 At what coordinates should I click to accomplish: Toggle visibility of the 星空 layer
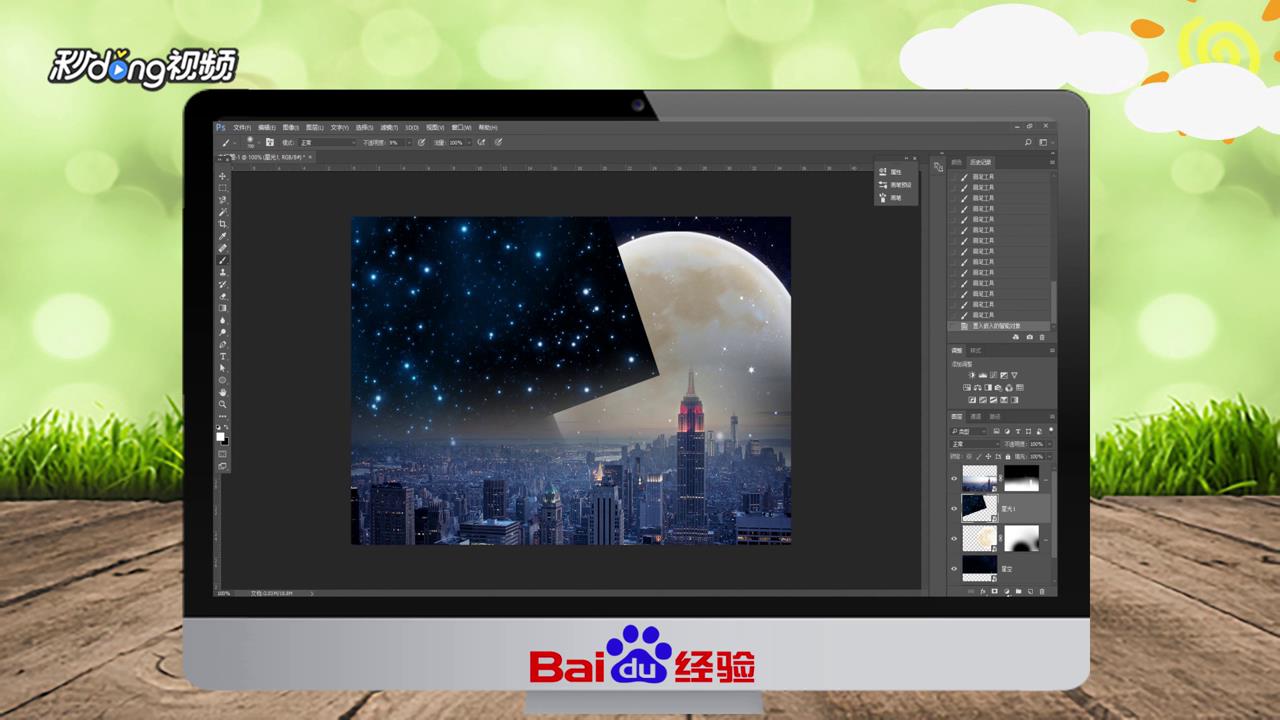click(954, 568)
